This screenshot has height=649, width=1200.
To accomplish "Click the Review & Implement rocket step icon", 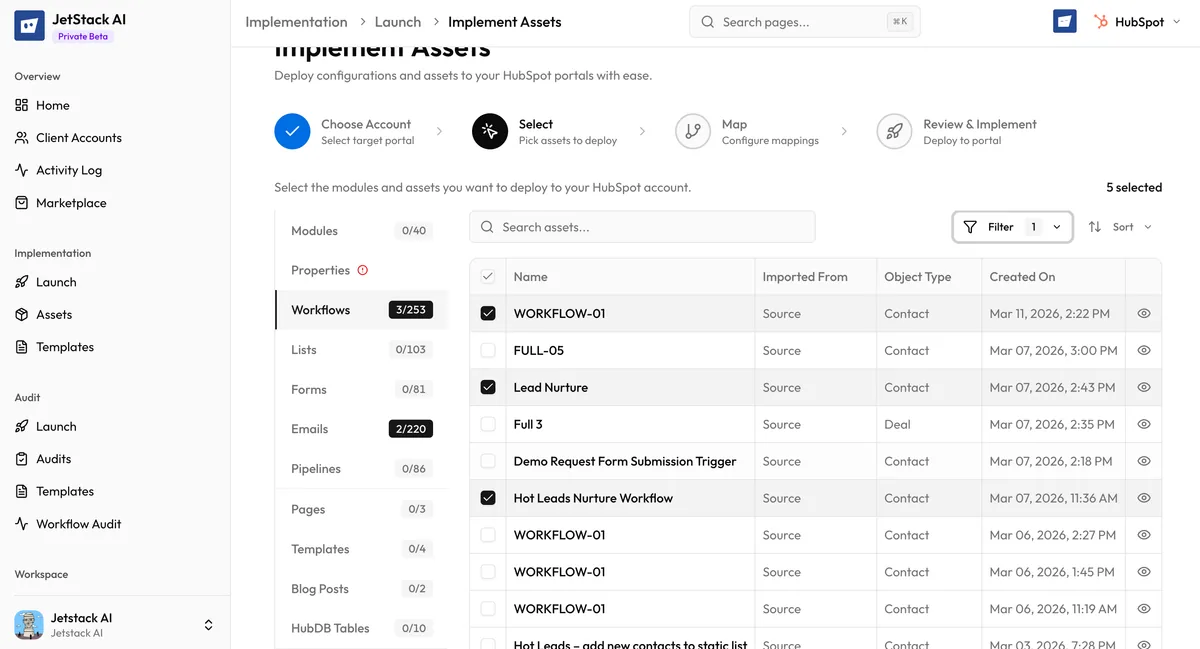I will pos(893,131).
